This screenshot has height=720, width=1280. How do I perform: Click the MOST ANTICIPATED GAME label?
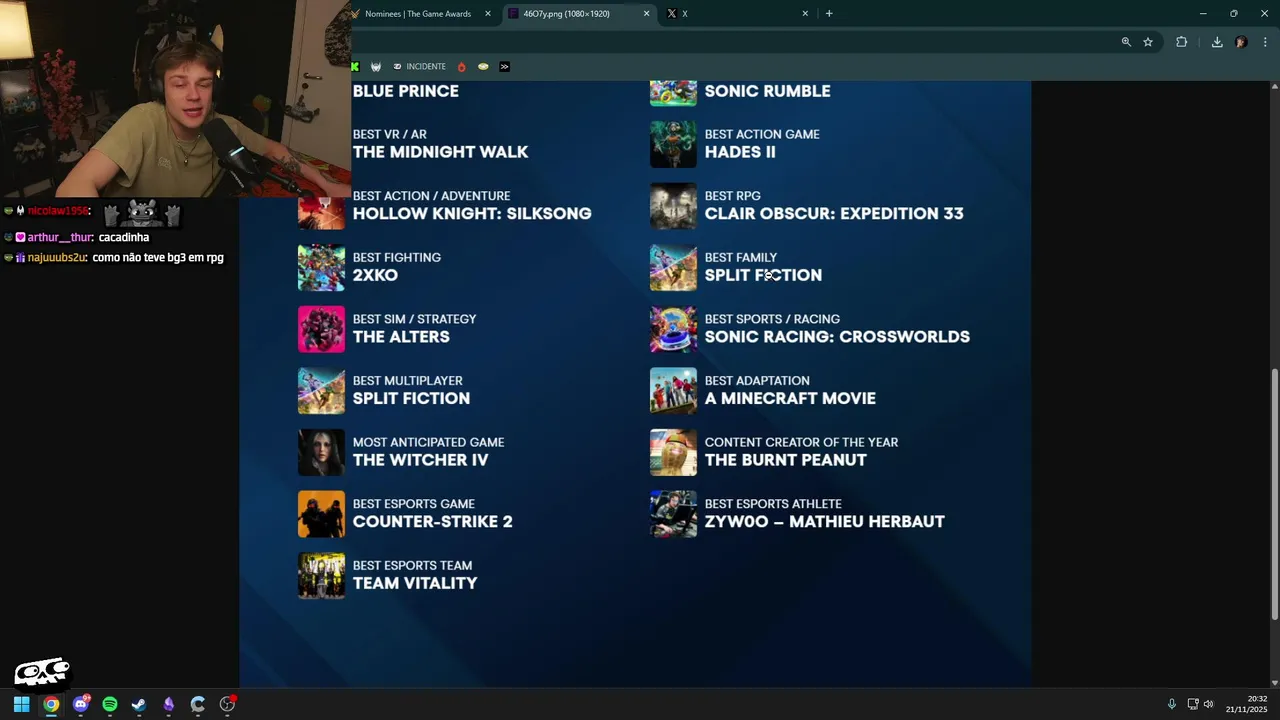click(x=428, y=442)
